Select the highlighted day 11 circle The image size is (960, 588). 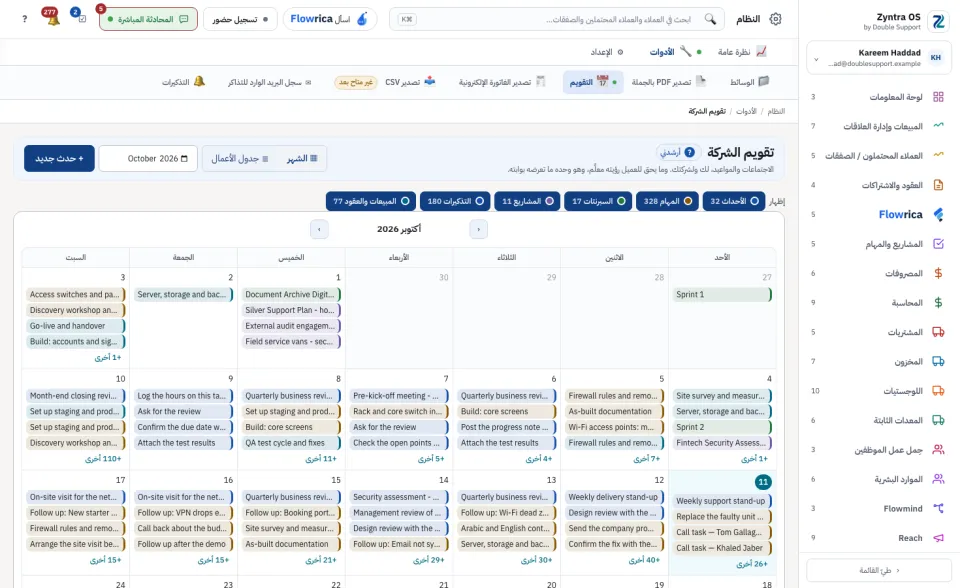pyautogui.click(x=763, y=482)
